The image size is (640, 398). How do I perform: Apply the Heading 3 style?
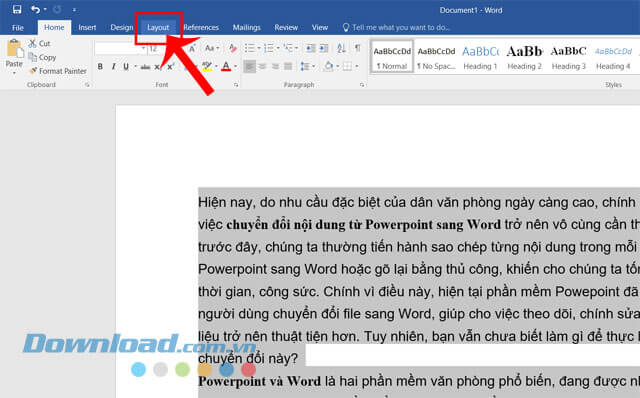[x=569, y=57]
